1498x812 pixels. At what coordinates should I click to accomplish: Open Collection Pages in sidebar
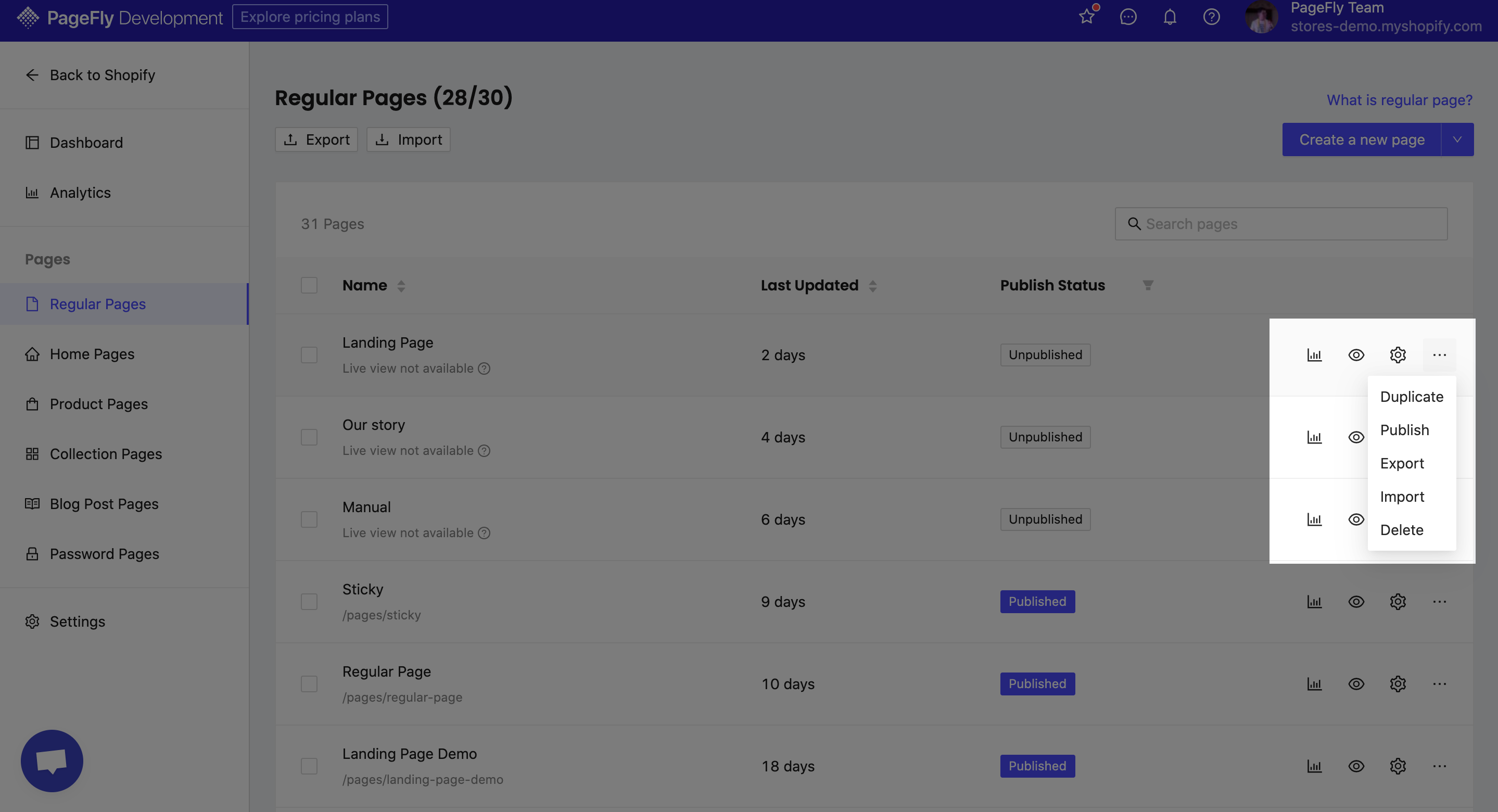click(124, 454)
